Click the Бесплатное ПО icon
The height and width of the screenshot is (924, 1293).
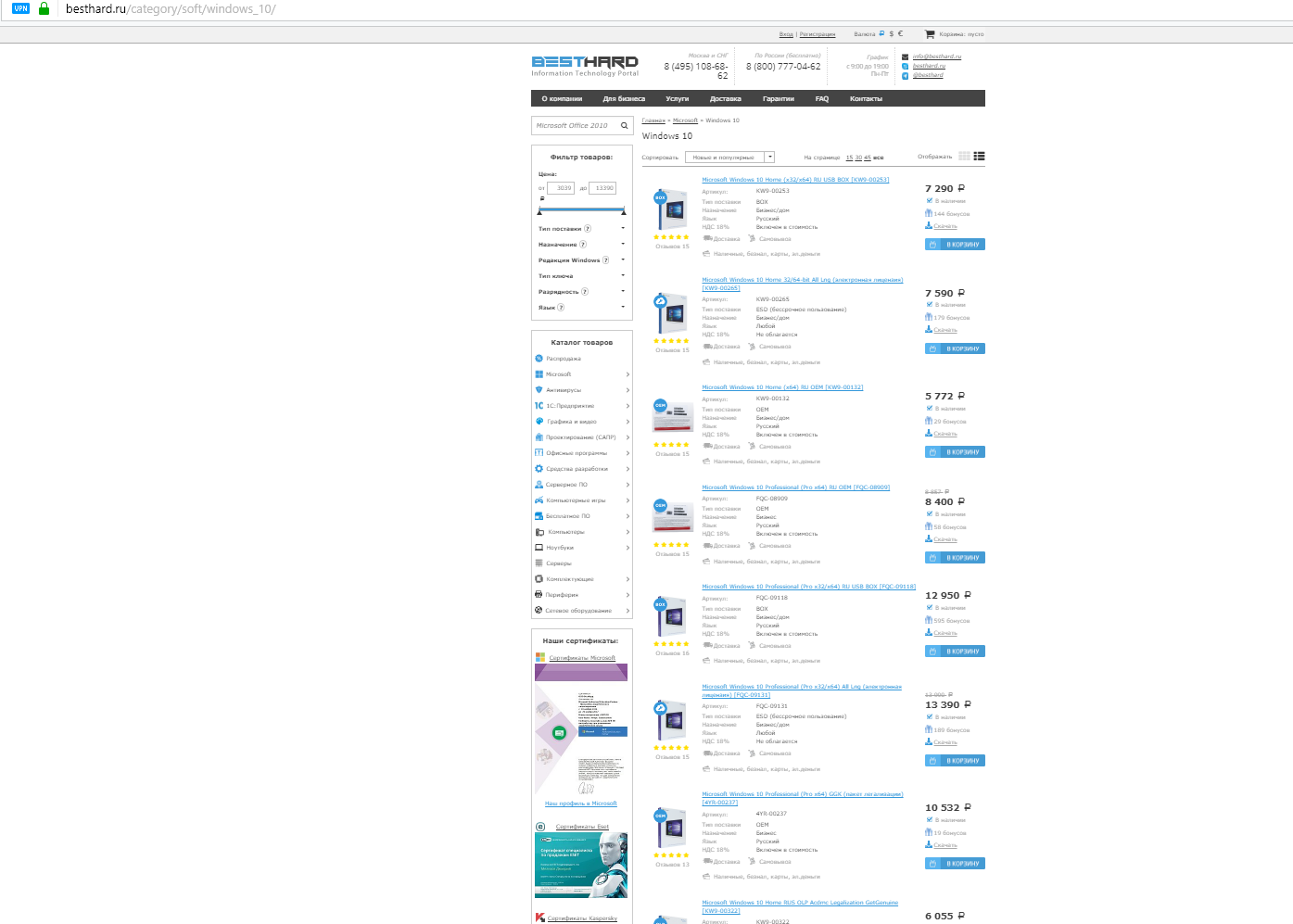(x=539, y=516)
